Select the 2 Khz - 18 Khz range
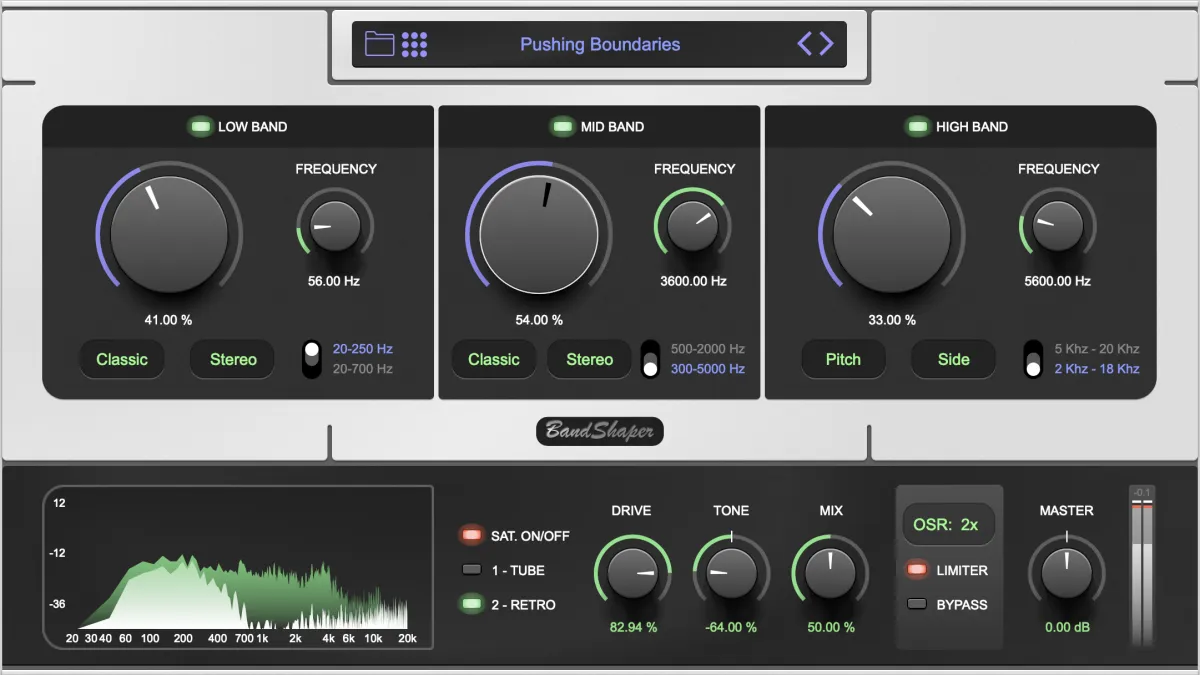Screen dimensions: 1200x675 (1097, 369)
